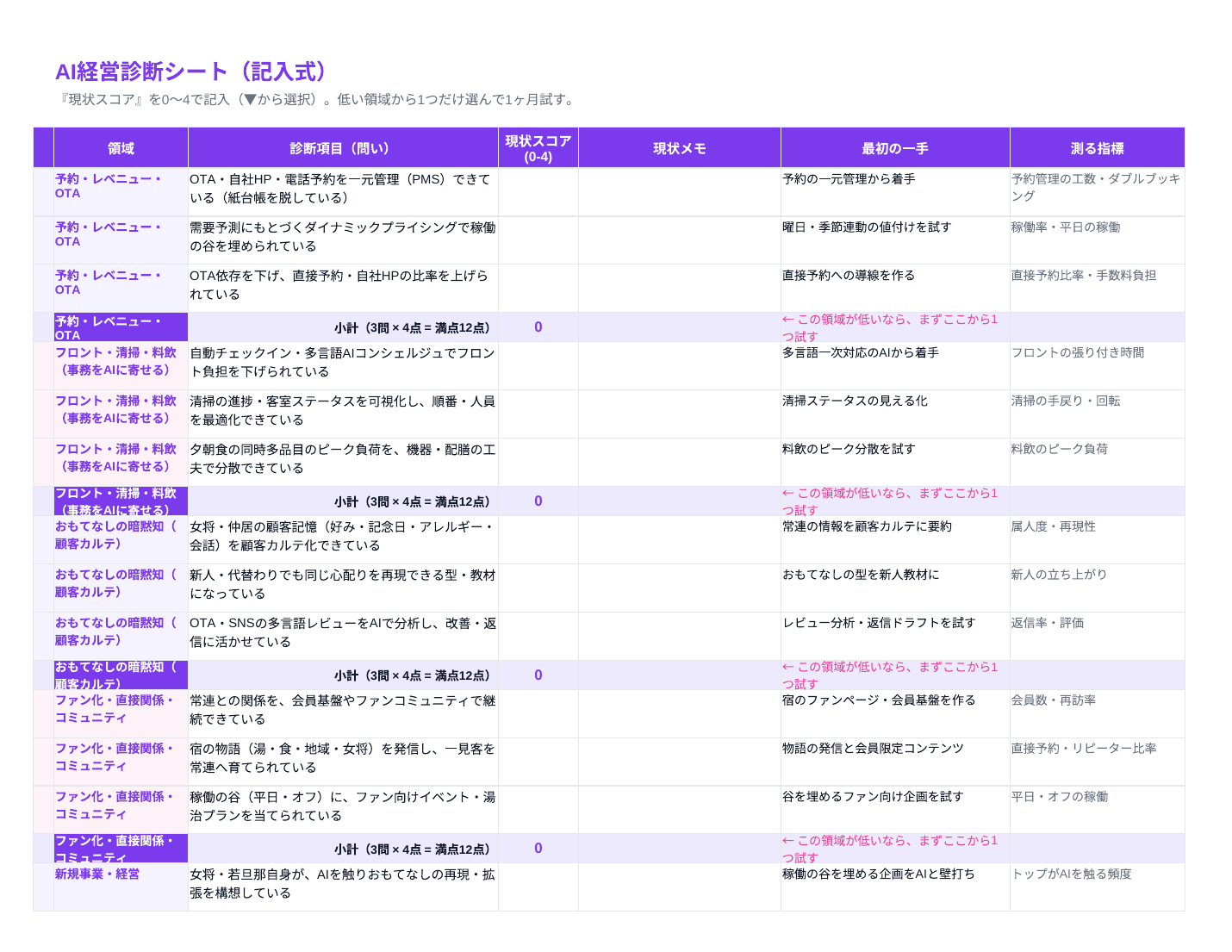The height and width of the screenshot is (952, 1232).
Task: Click the question about 清掃の進捗・客室ステータスを可視化
Action: [x=343, y=414]
